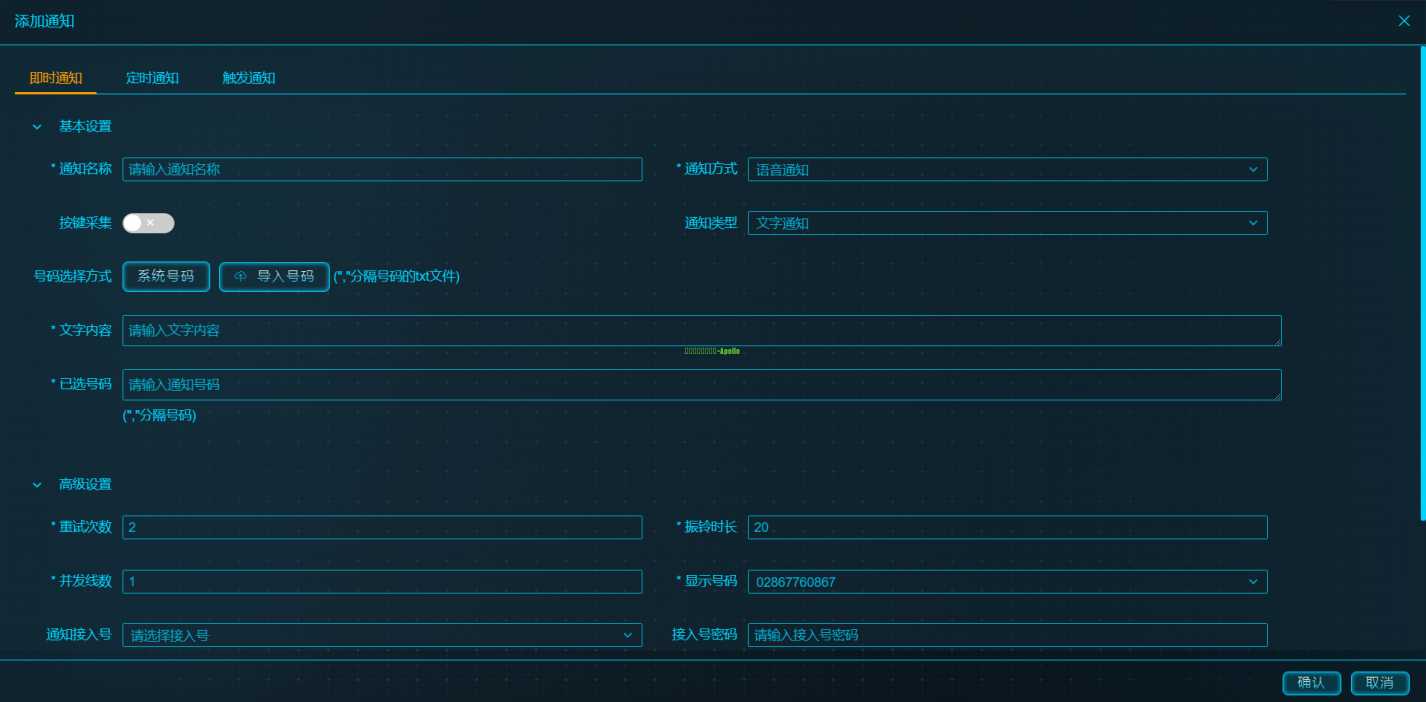Click the 通知名称 input field
1426x702 pixels.
(382, 170)
